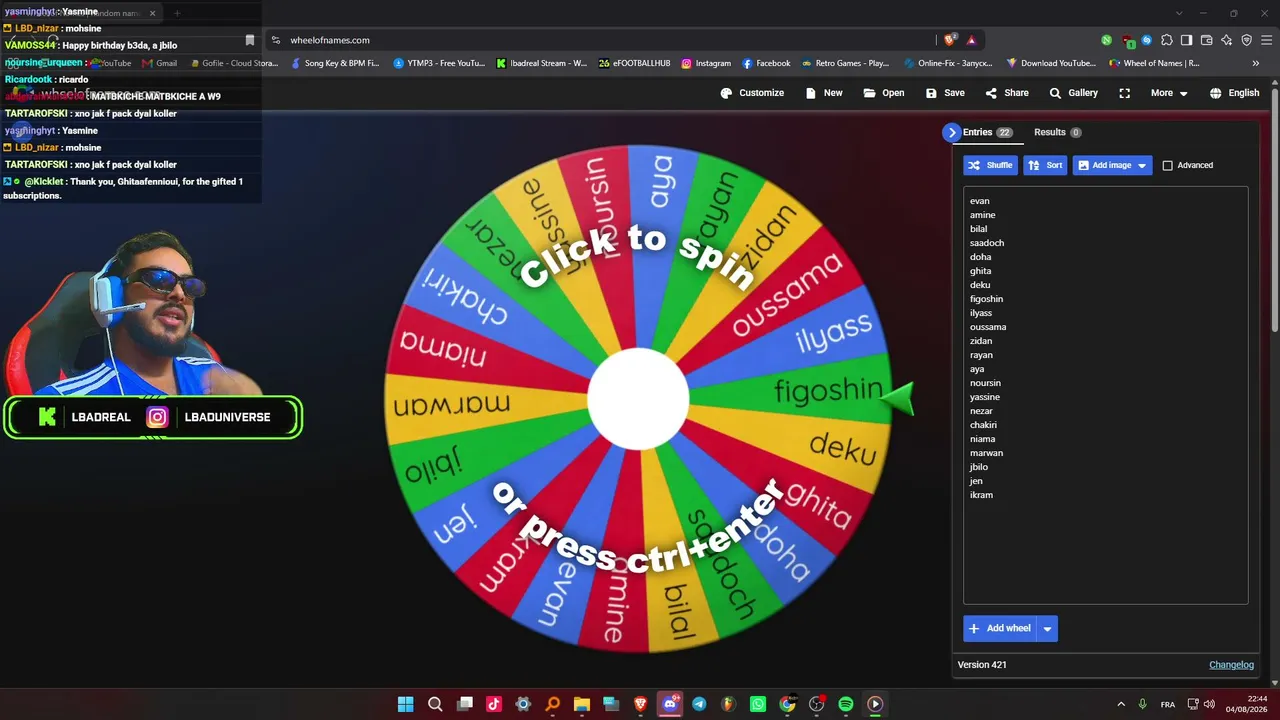Viewport: 1280px width, 720px height.
Task: Open Brave VPN shield icon
Action: (x=1246, y=40)
